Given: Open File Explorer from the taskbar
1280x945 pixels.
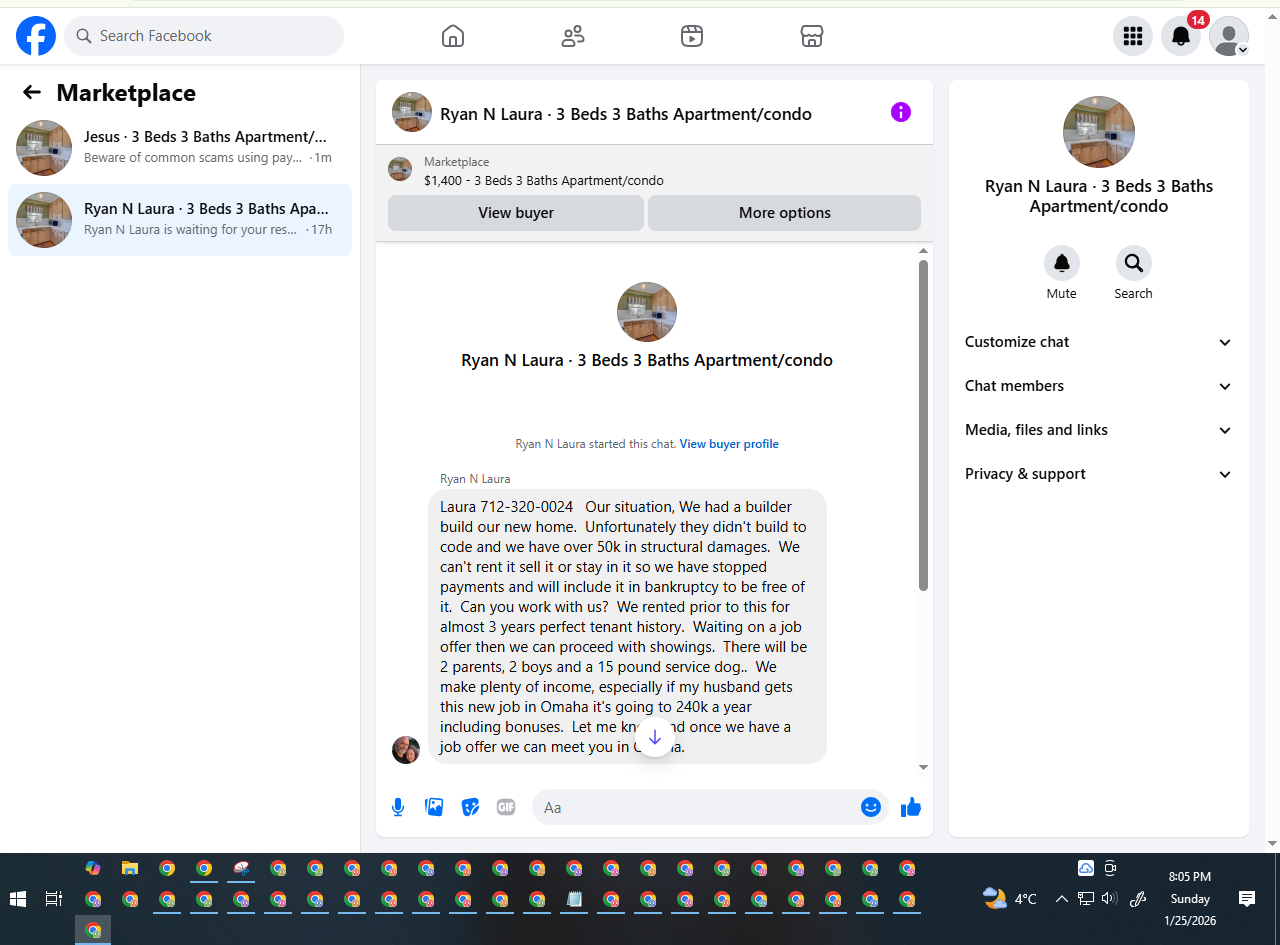Looking at the screenshot, I should click(130, 868).
